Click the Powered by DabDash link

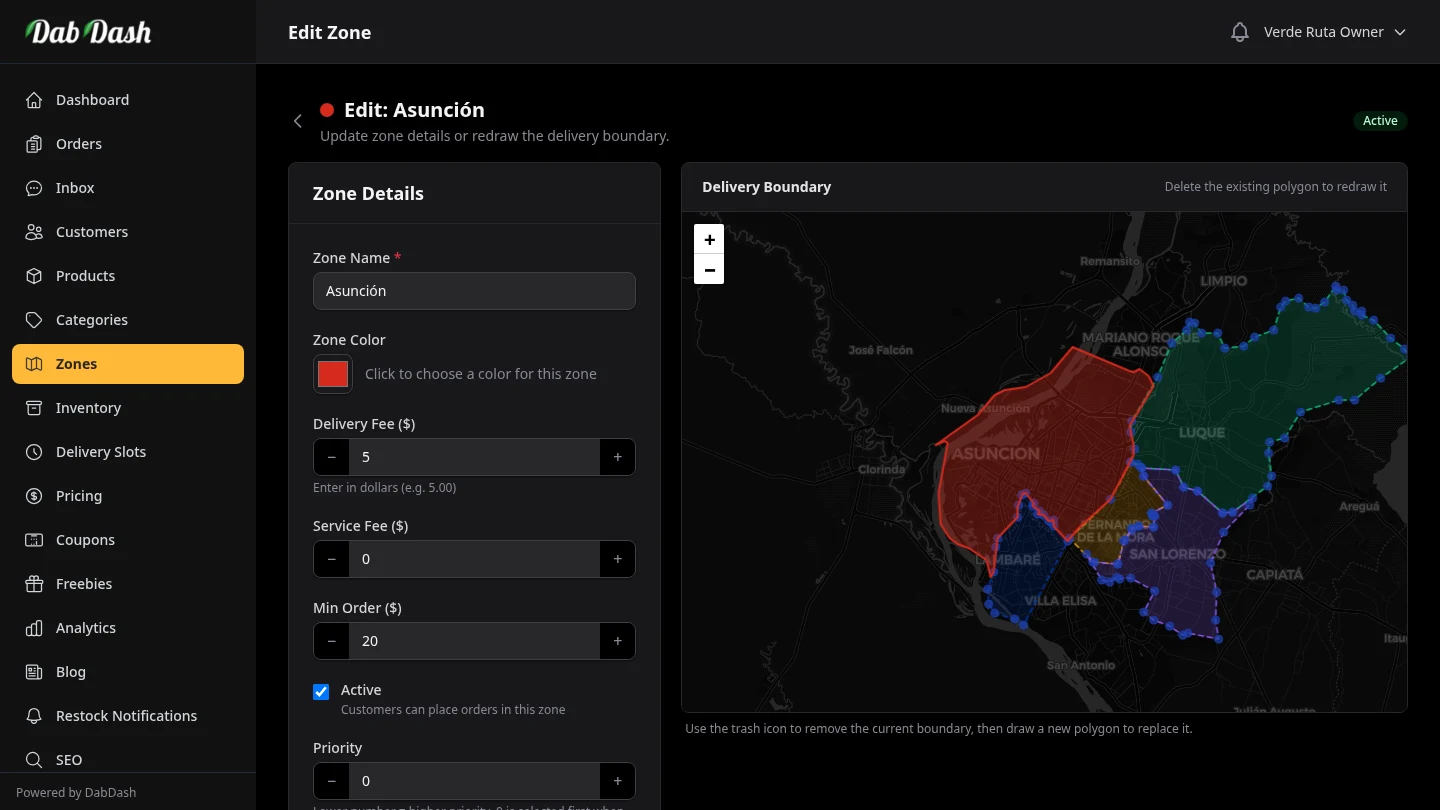(x=76, y=792)
